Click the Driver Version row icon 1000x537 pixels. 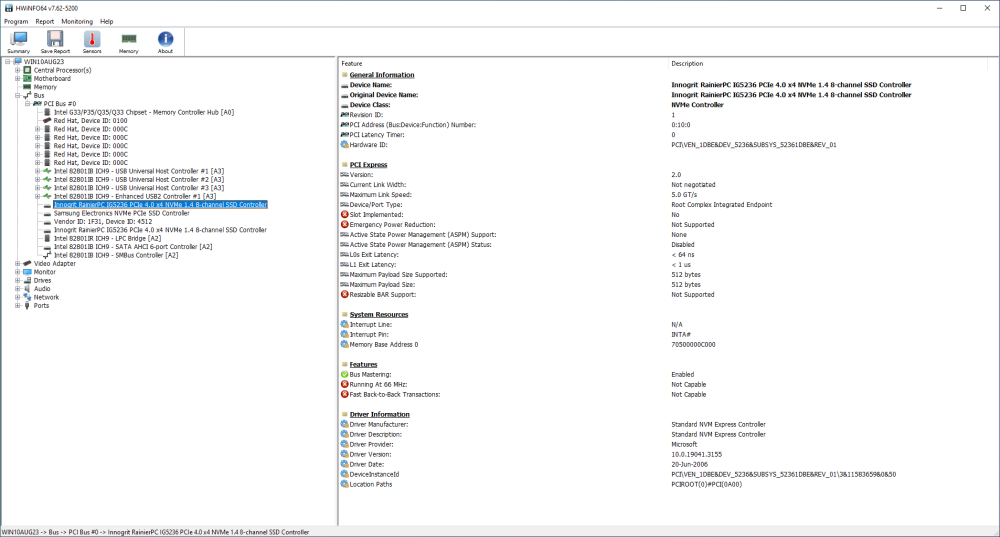(x=344, y=454)
